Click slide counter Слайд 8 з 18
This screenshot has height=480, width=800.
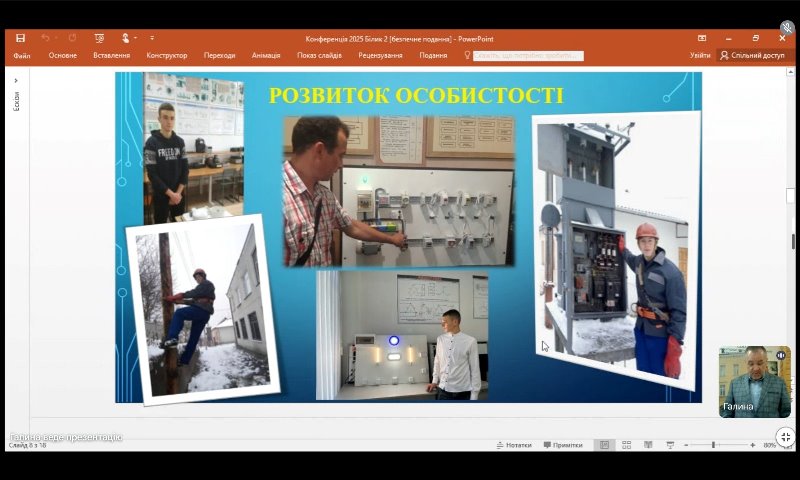click(27, 445)
